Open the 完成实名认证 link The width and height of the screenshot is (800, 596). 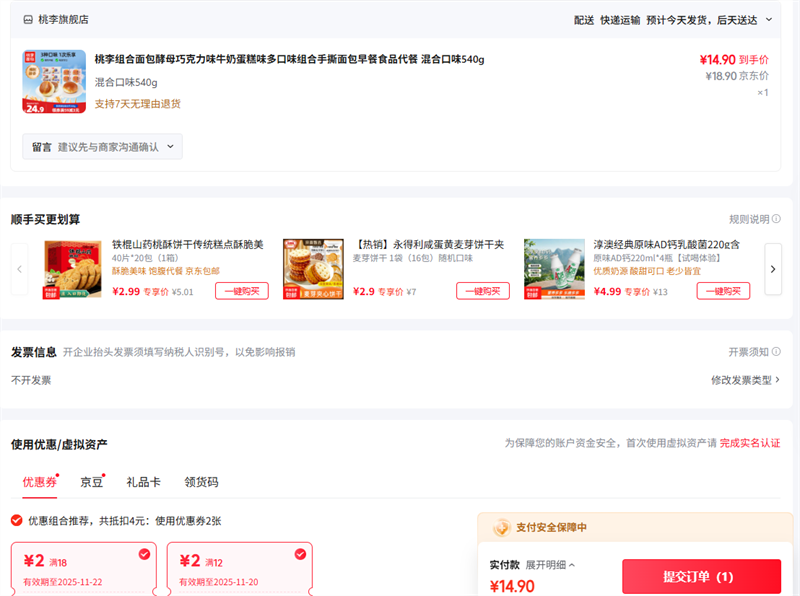coord(749,443)
